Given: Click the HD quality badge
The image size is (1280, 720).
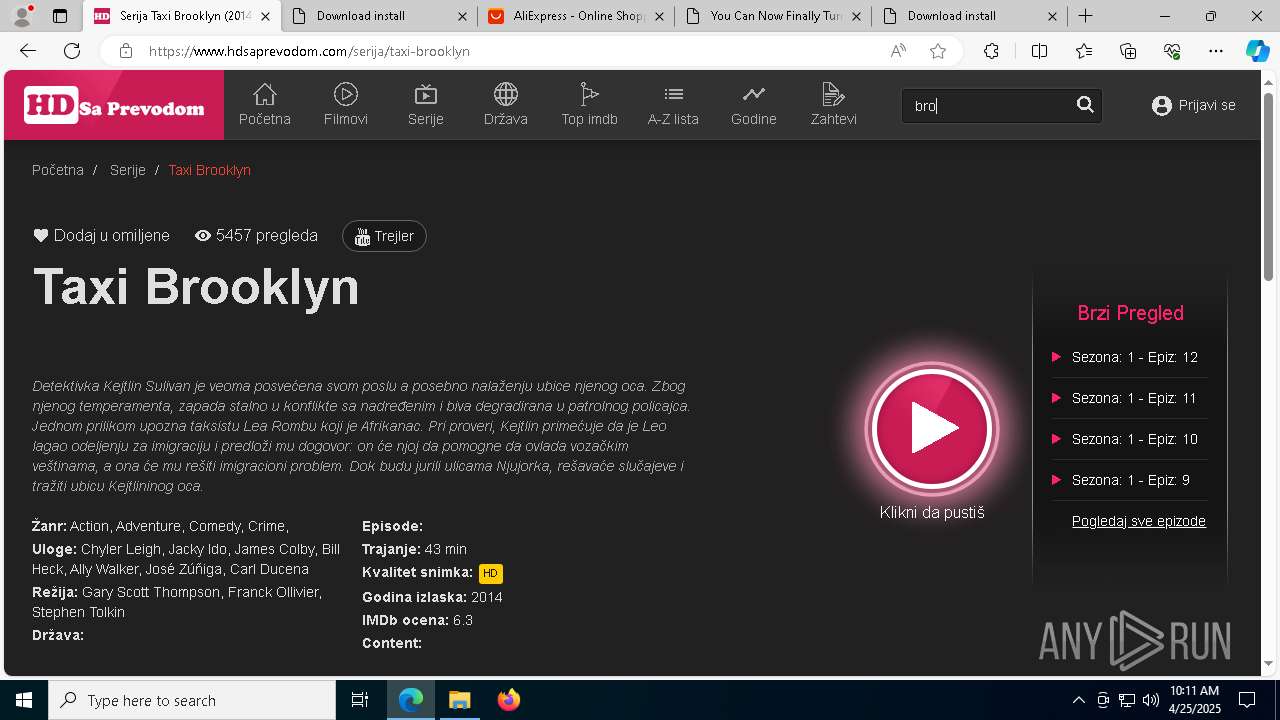Looking at the screenshot, I should (490, 573).
